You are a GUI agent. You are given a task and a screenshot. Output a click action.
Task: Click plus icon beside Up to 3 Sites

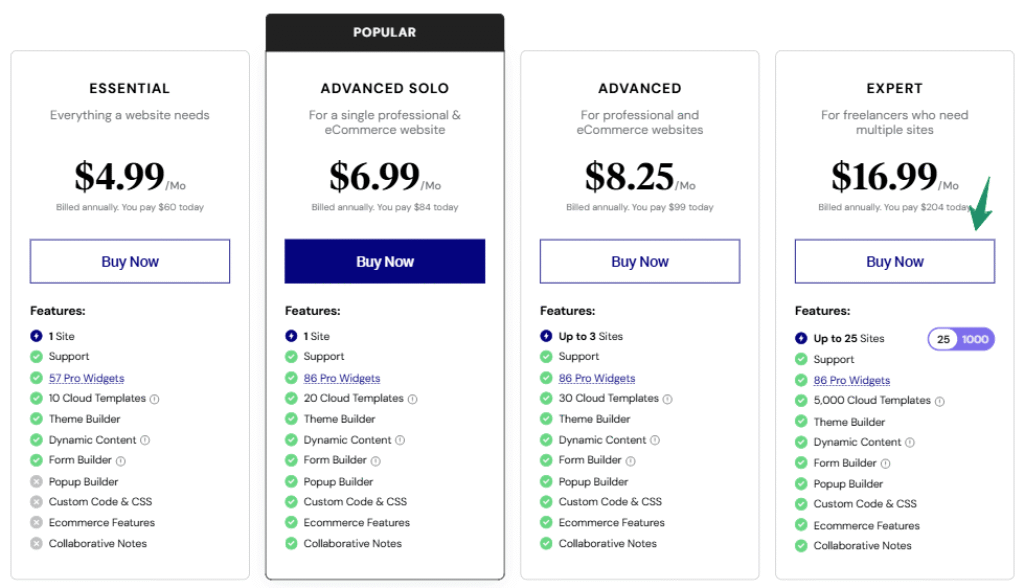[x=546, y=336]
